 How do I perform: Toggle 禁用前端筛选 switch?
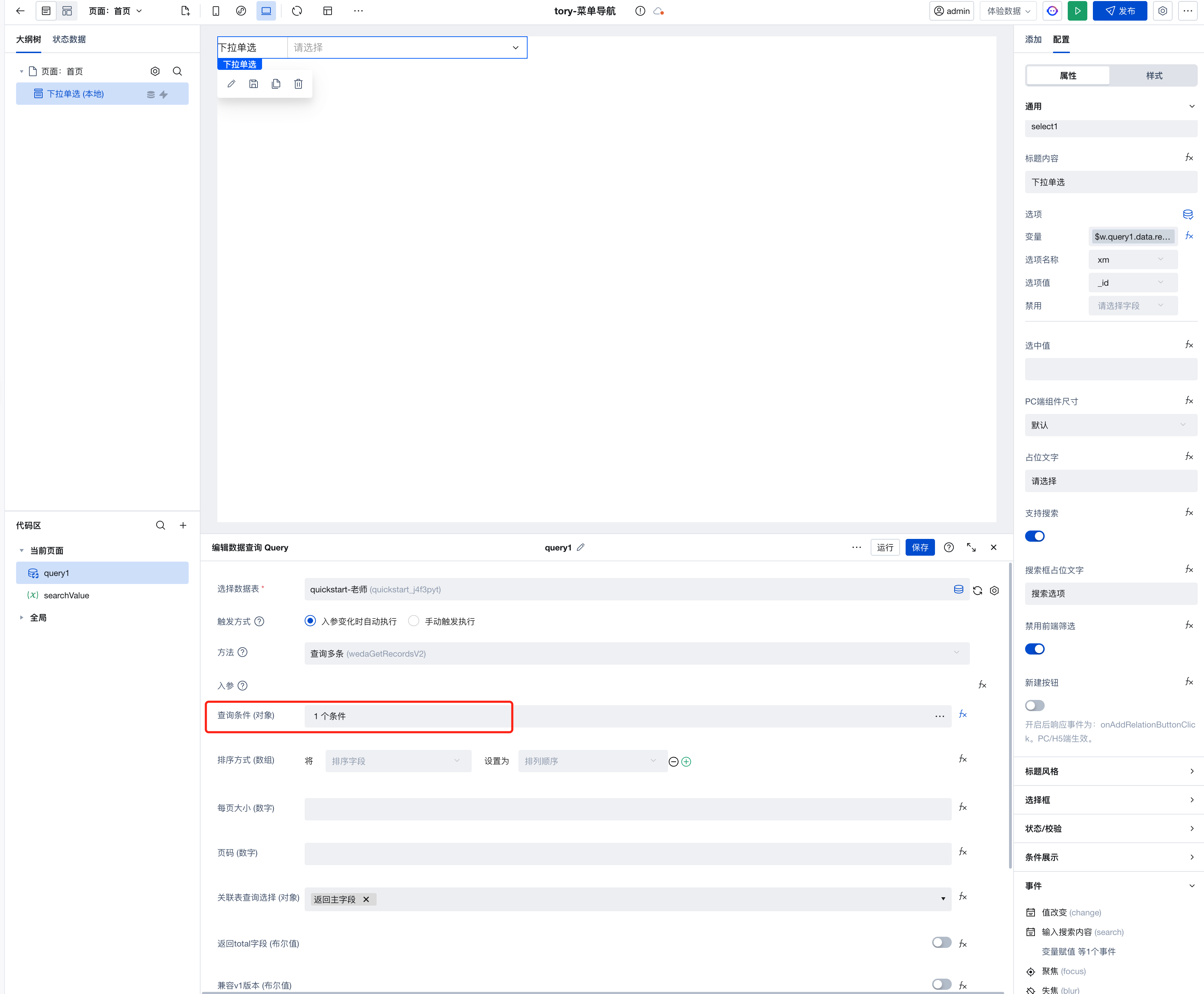tap(1035, 649)
